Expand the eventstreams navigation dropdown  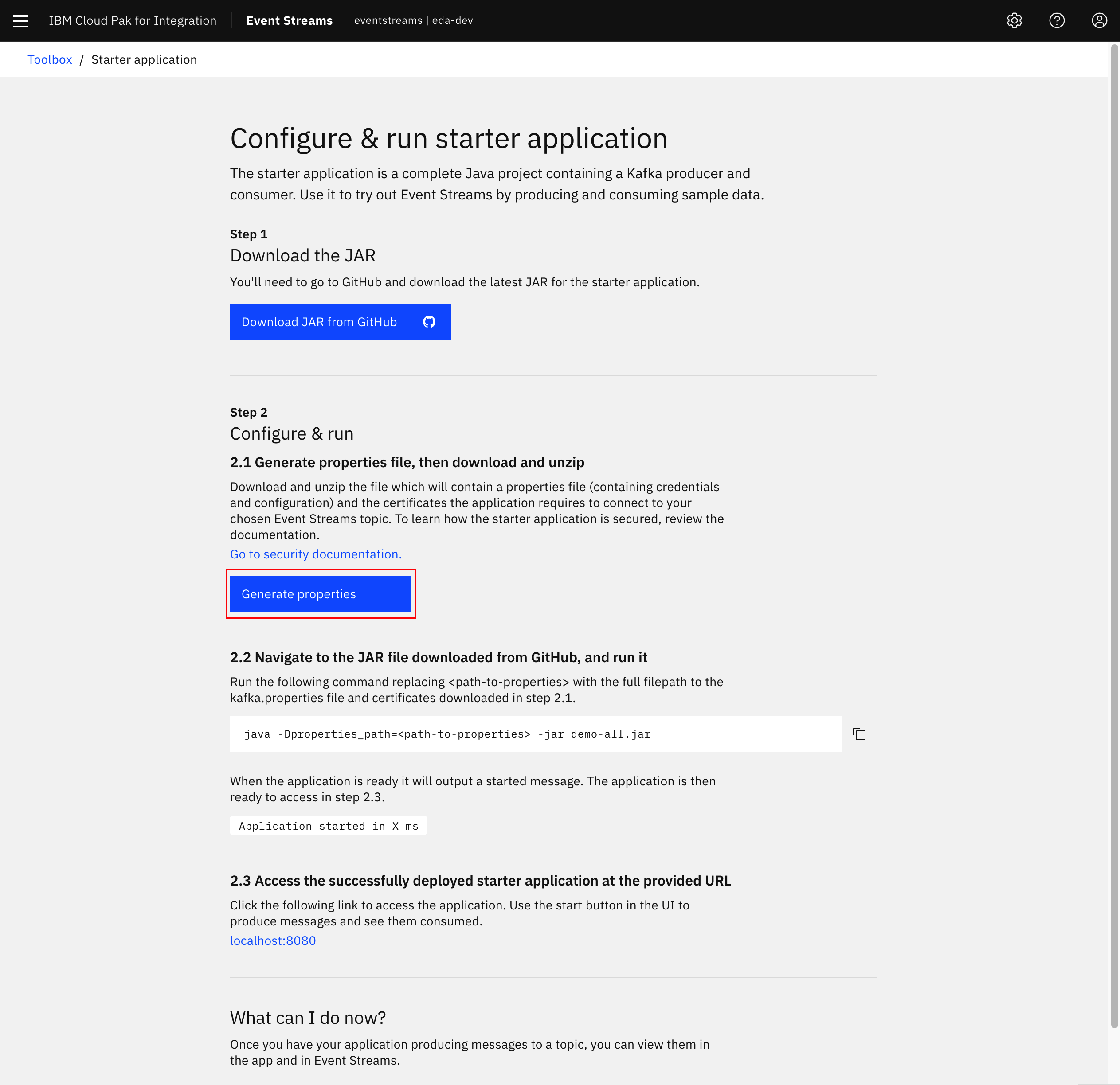click(412, 20)
